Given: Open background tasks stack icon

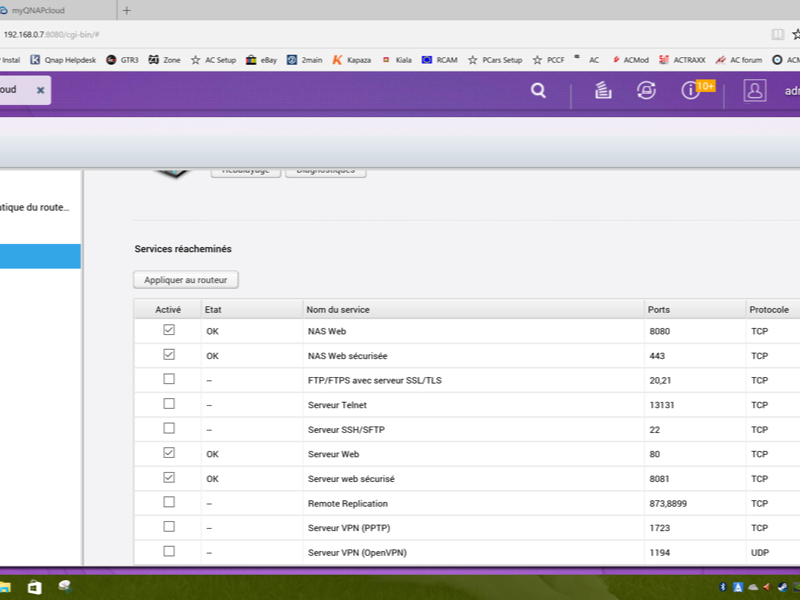Looking at the screenshot, I should (x=602, y=91).
